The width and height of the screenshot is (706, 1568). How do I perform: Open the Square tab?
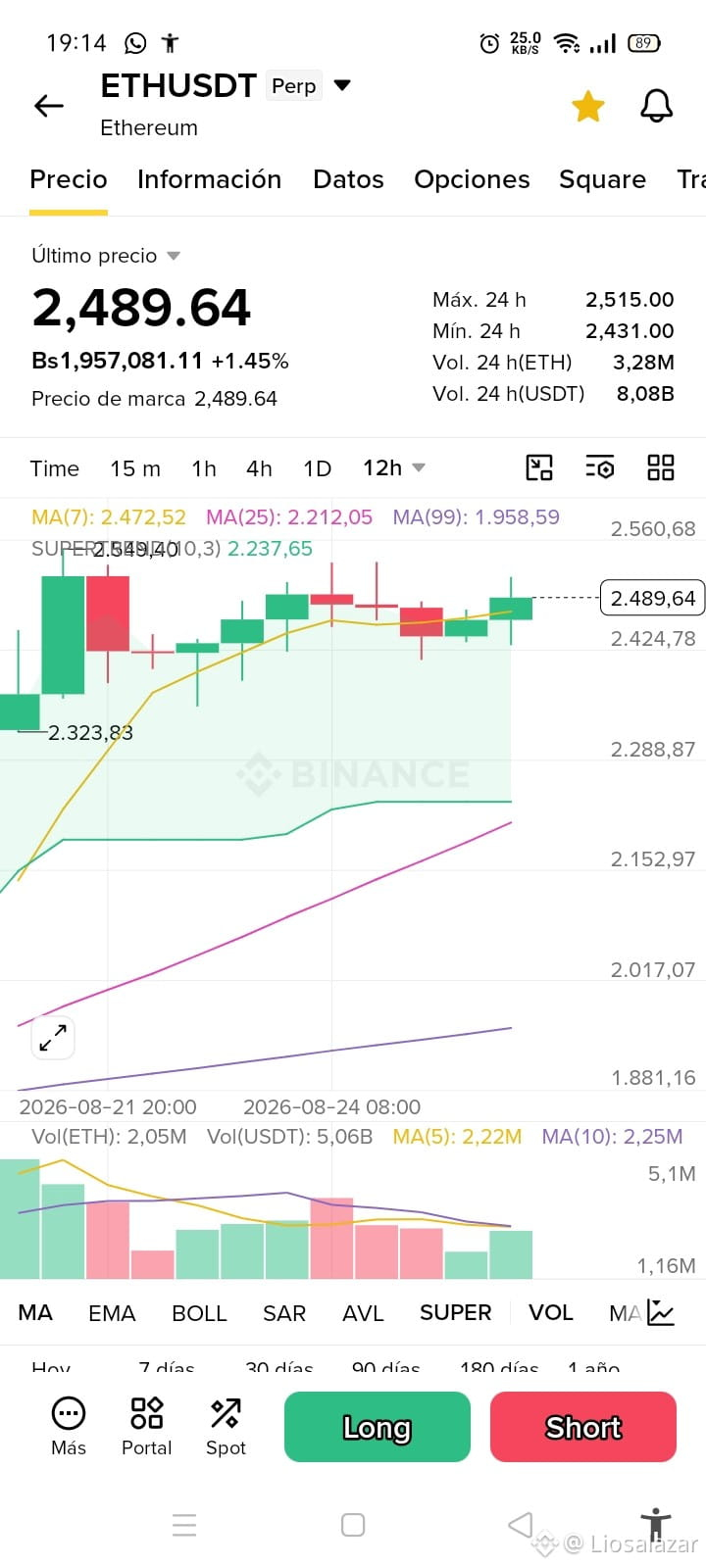pyautogui.click(x=602, y=179)
